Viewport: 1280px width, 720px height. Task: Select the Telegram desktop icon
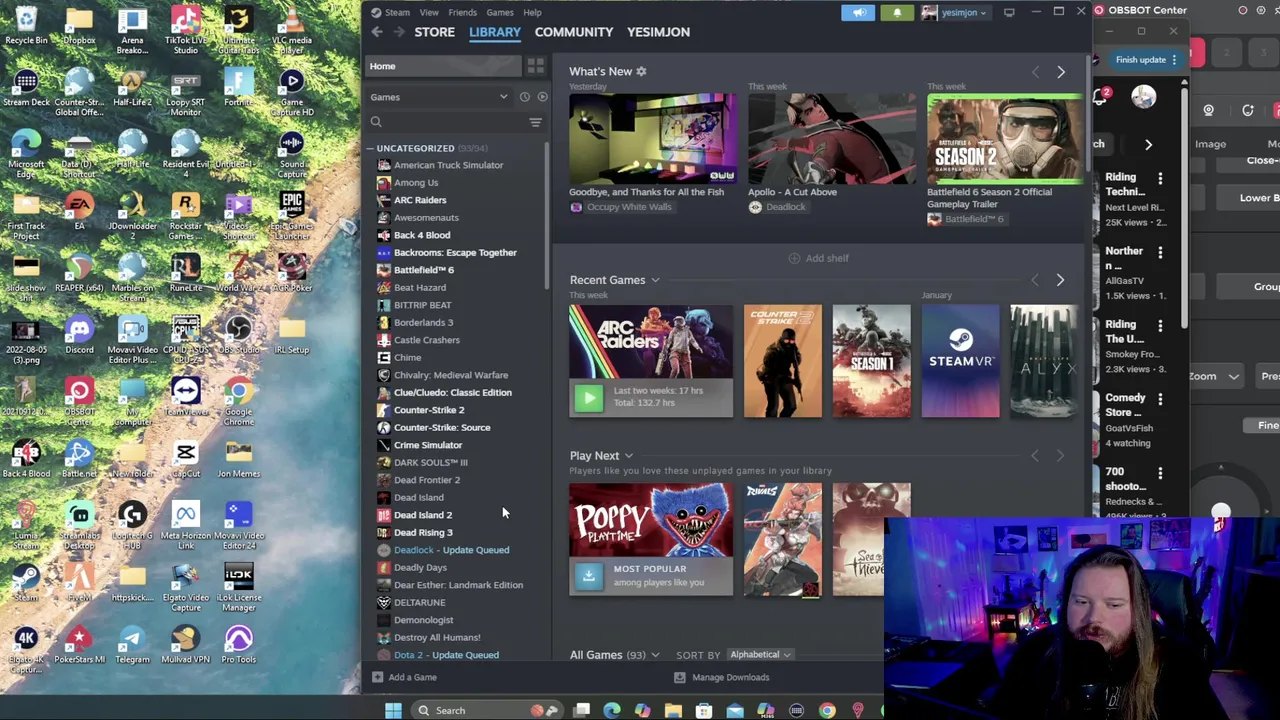point(132,644)
